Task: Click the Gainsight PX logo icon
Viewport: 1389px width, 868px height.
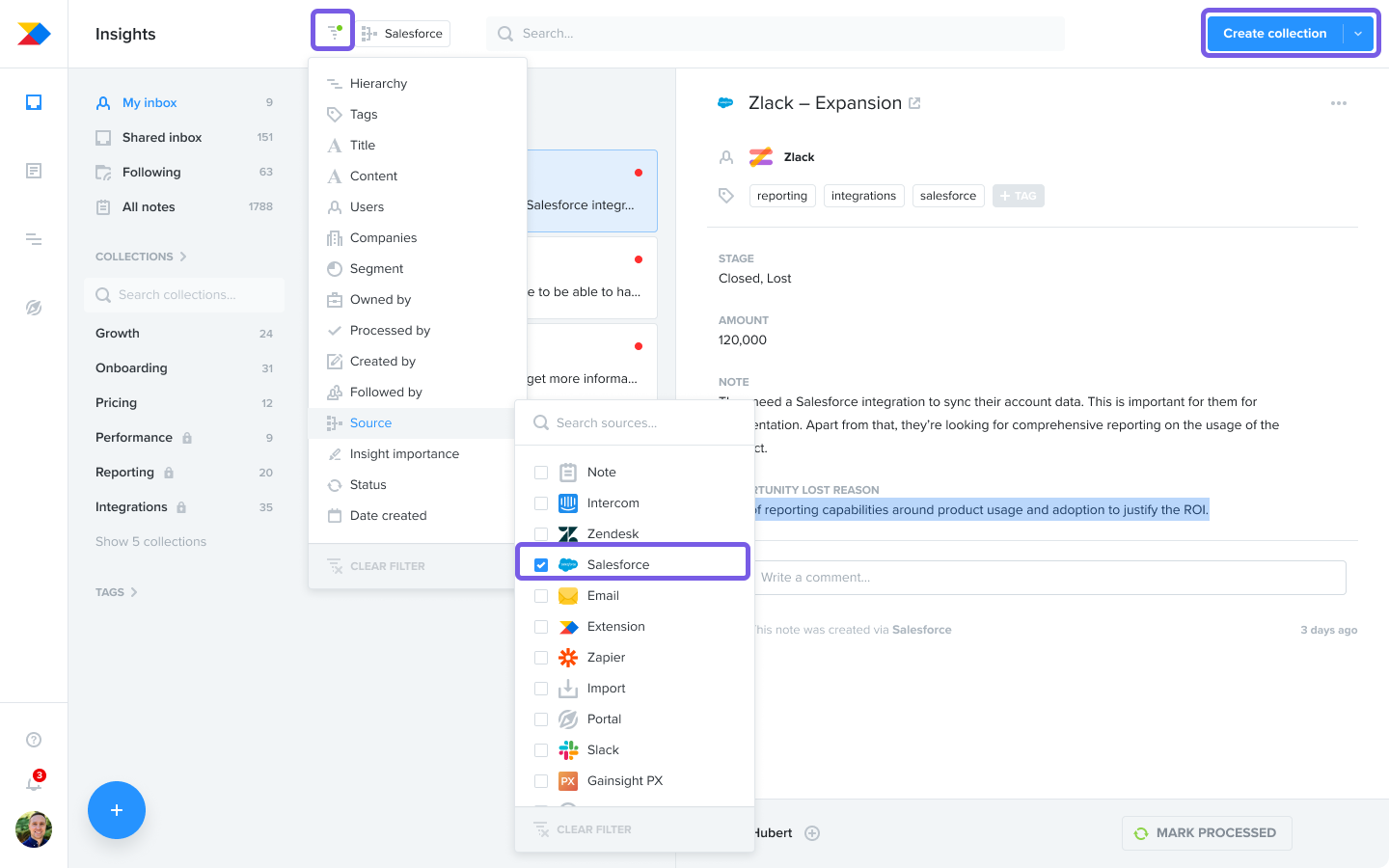Action: [x=568, y=781]
